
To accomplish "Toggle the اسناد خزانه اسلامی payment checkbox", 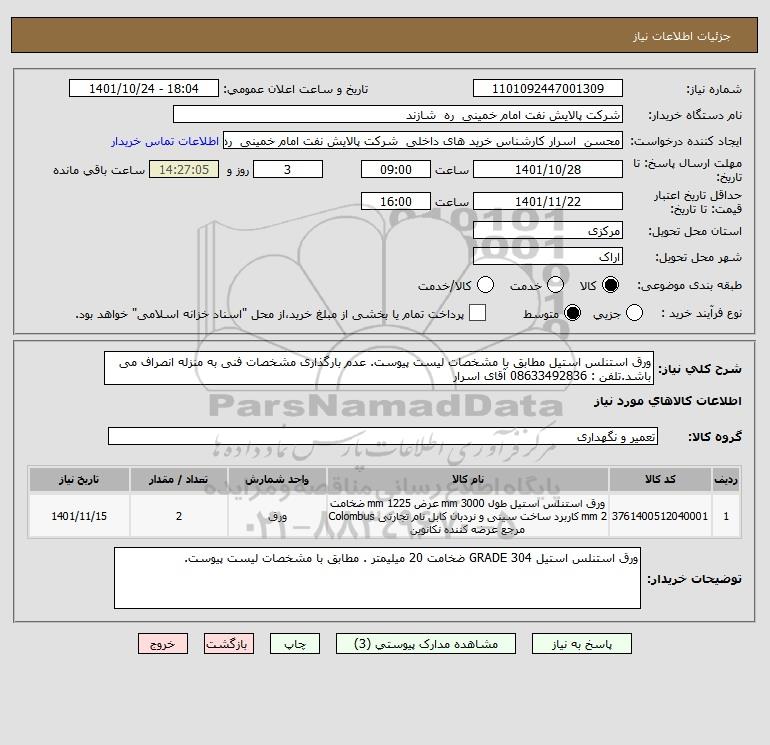I will click(477, 313).
